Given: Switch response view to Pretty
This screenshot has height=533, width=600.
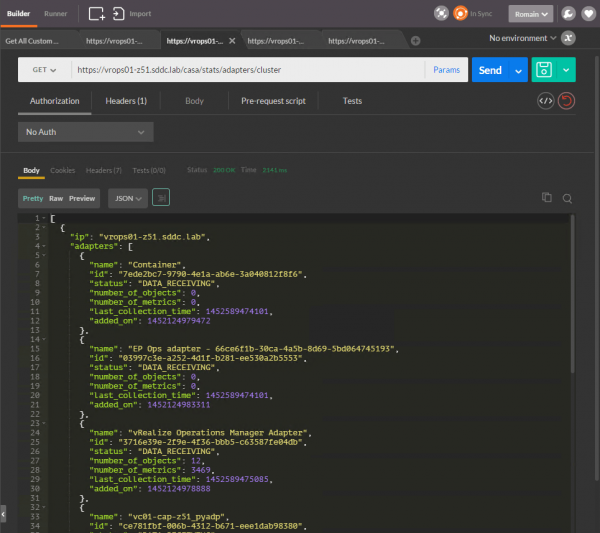Looking at the screenshot, I should (x=33, y=198).
